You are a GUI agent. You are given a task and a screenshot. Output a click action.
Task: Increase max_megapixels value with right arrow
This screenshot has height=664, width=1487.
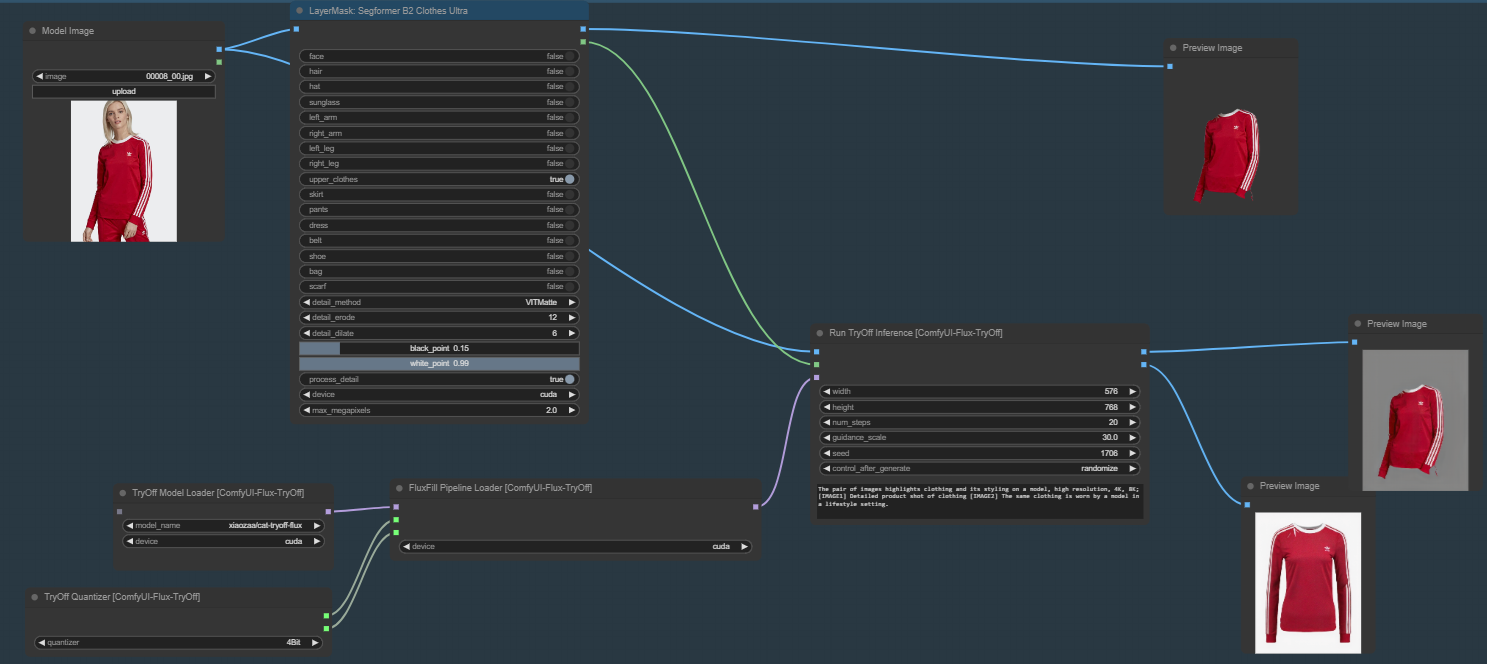coord(572,410)
